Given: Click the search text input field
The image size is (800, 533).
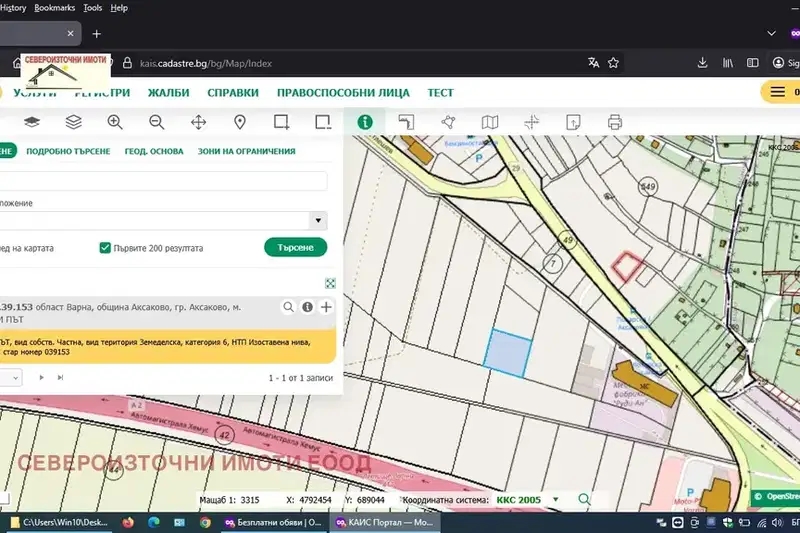Looking at the screenshot, I should [x=163, y=181].
